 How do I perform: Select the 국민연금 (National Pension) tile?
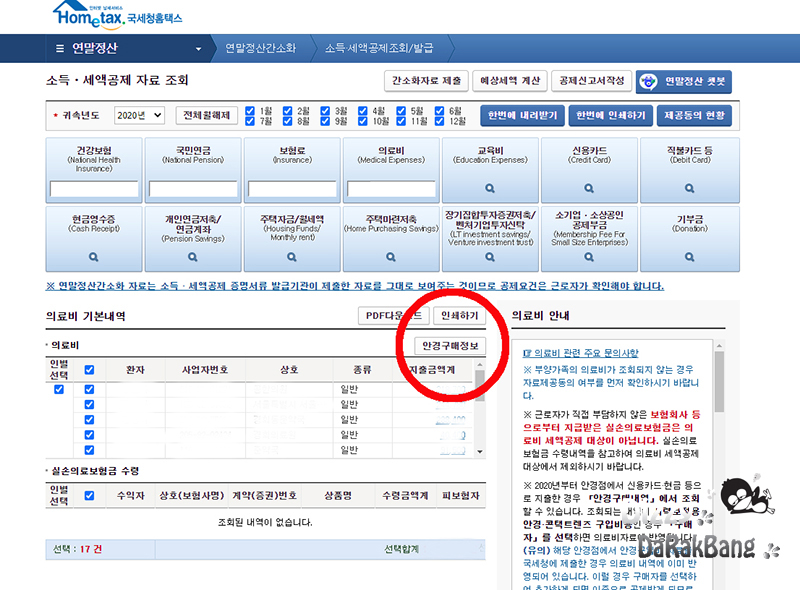193,170
